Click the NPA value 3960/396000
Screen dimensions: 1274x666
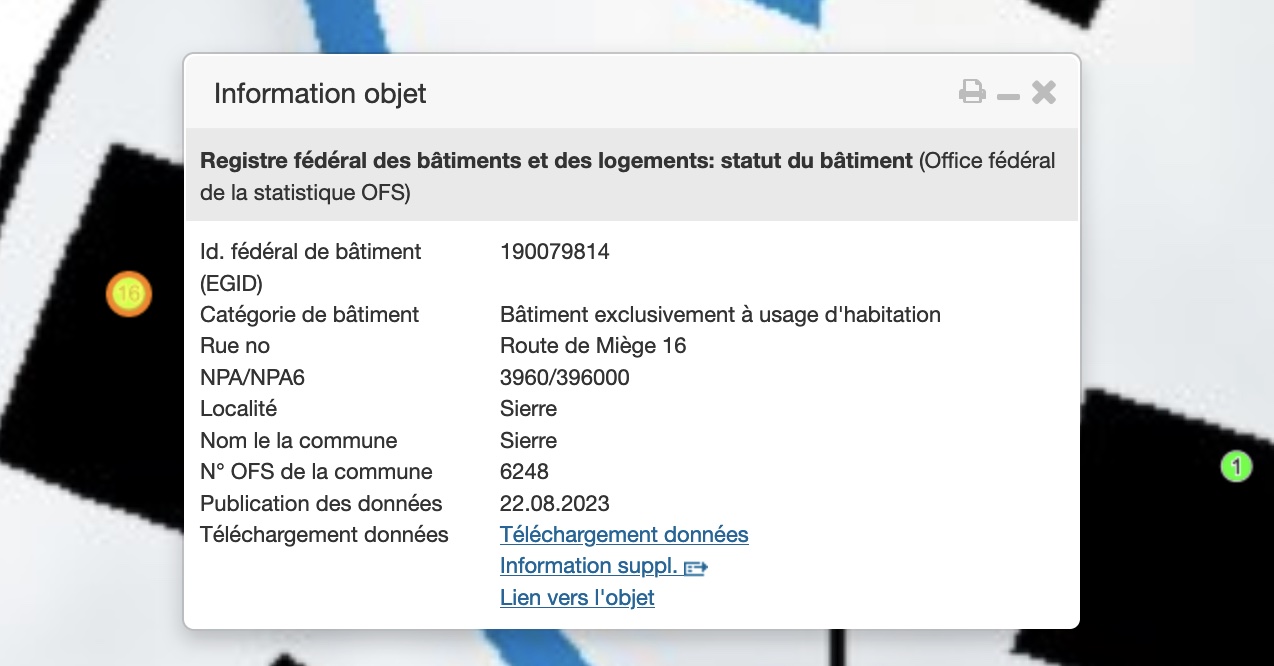(x=564, y=377)
